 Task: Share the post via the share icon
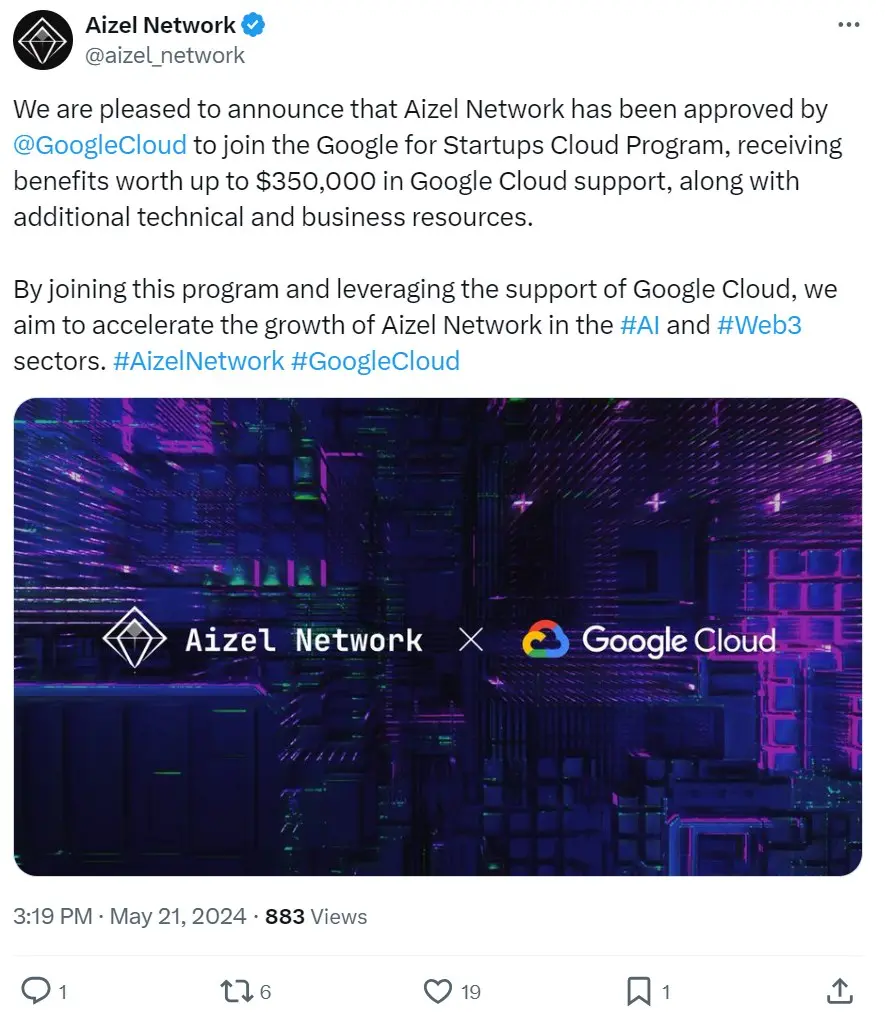coord(839,991)
